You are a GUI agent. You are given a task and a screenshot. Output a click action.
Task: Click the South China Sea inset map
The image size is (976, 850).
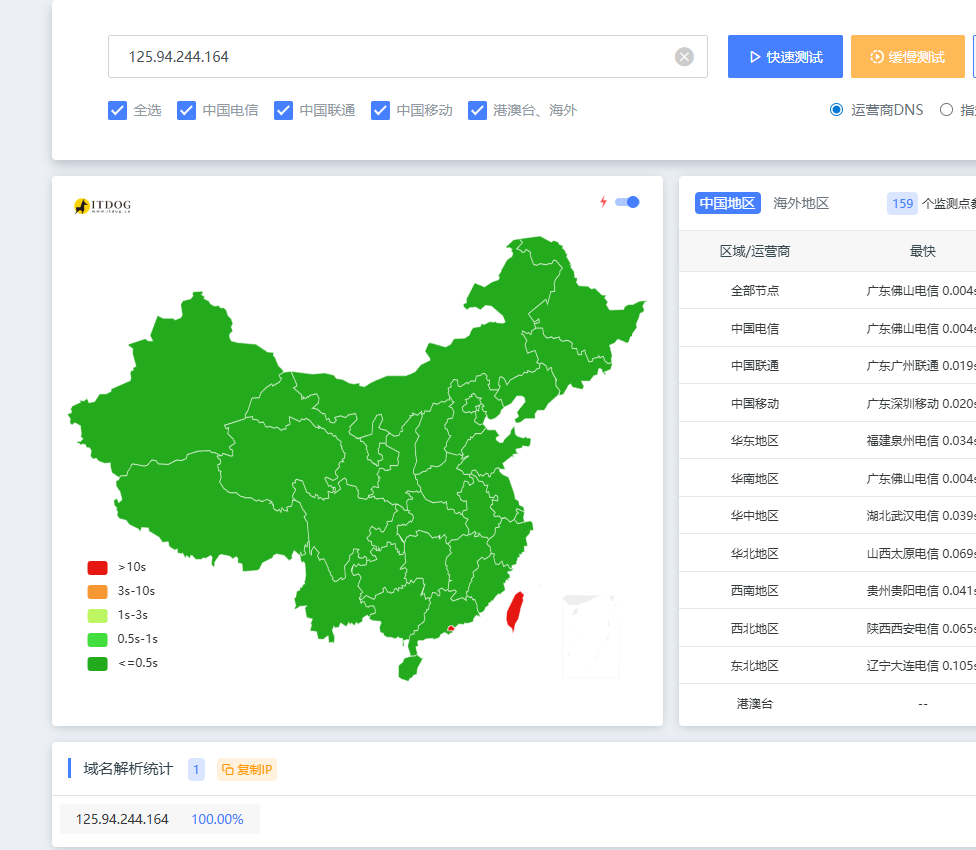(590, 636)
